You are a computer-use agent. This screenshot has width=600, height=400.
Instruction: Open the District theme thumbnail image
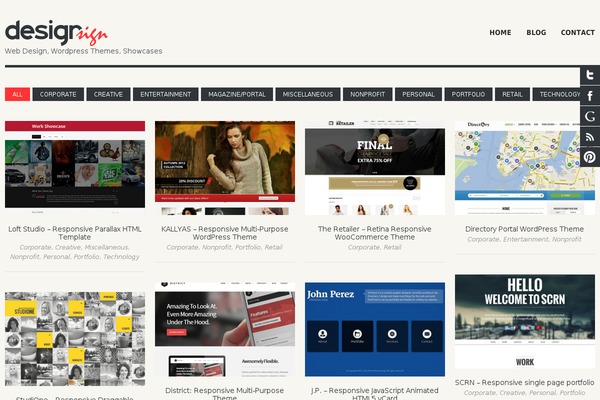point(225,330)
